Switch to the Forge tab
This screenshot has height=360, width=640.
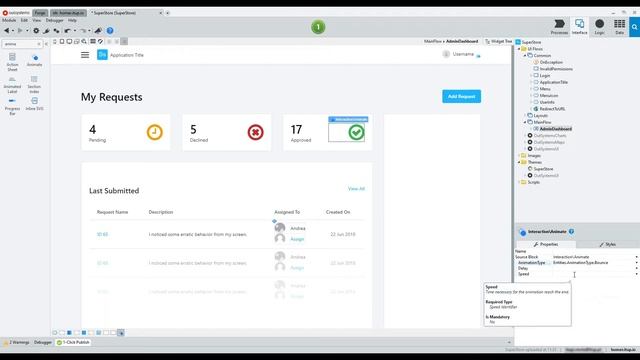40,13
